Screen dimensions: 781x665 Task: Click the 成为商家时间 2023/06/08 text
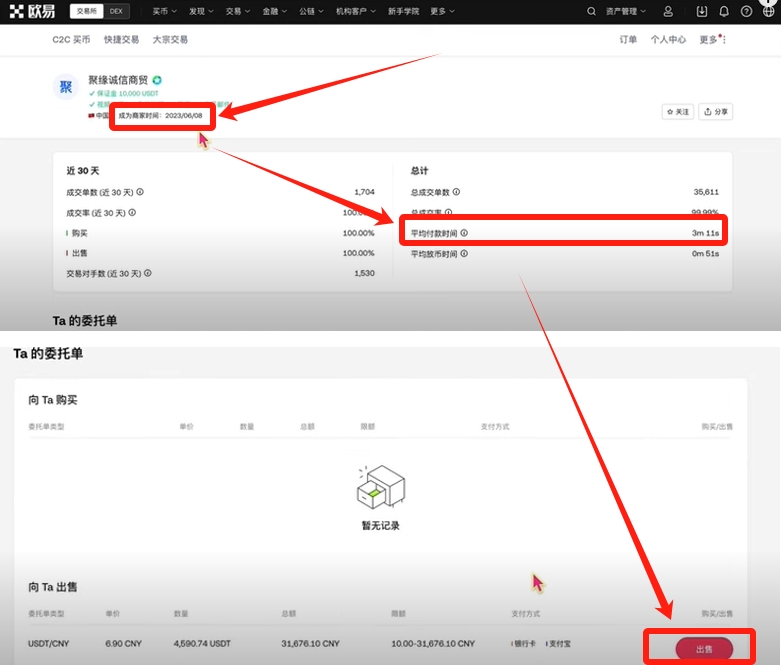[160, 115]
